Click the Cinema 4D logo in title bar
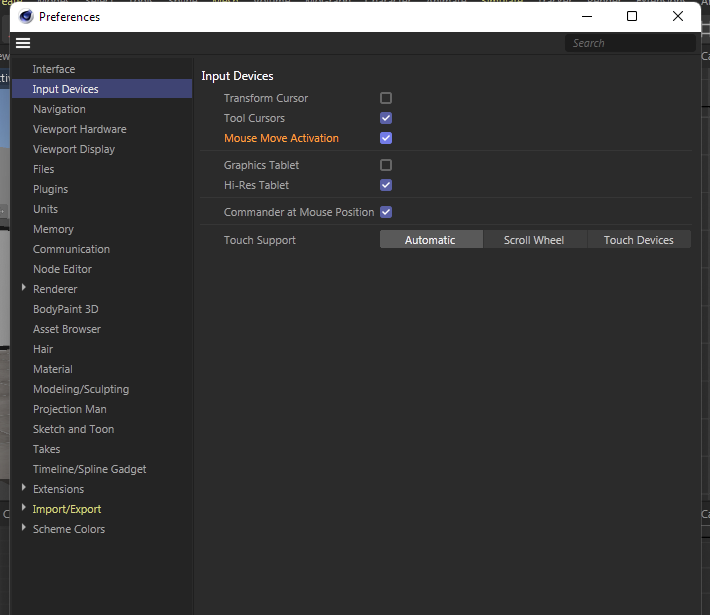 [26, 17]
